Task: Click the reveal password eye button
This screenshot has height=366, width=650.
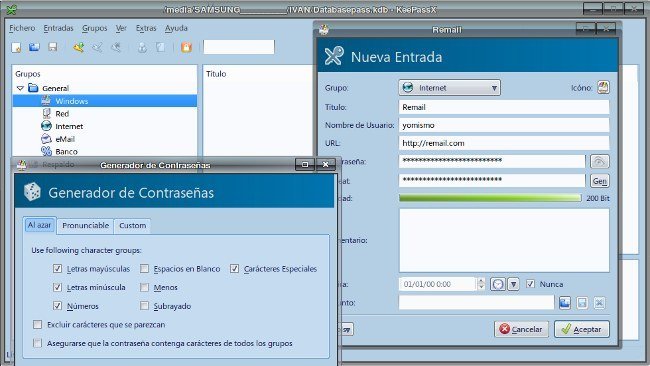Action: tap(599, 161)
